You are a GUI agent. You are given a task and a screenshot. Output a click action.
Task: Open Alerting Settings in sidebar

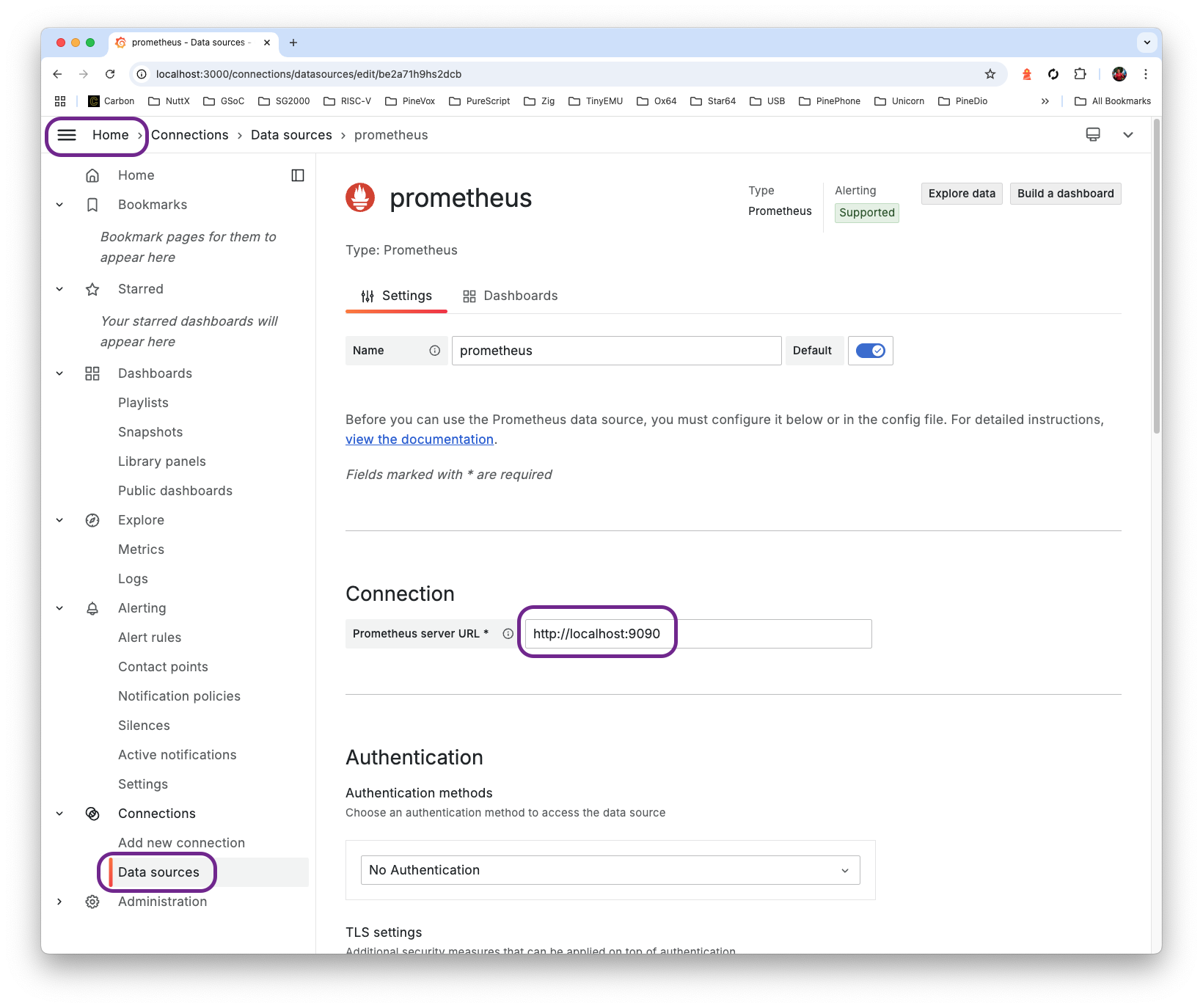click(x=143, y=784)
